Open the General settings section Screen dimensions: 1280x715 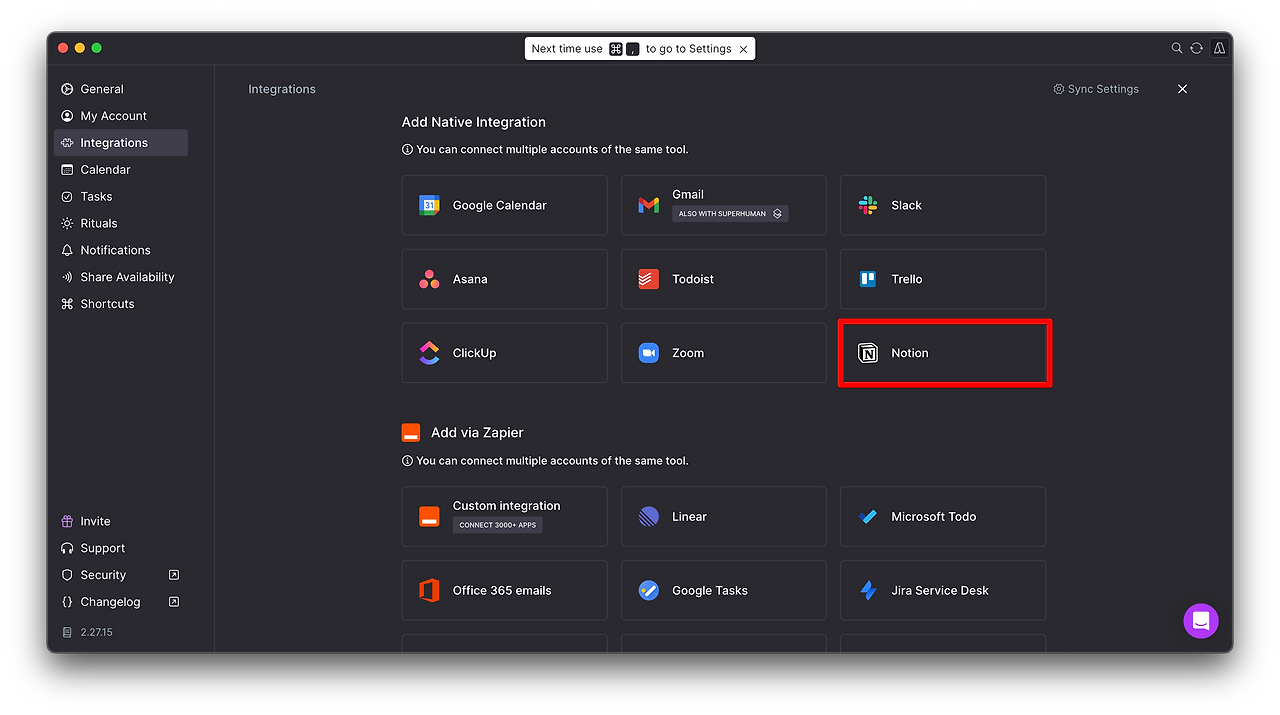click(120, 89)
